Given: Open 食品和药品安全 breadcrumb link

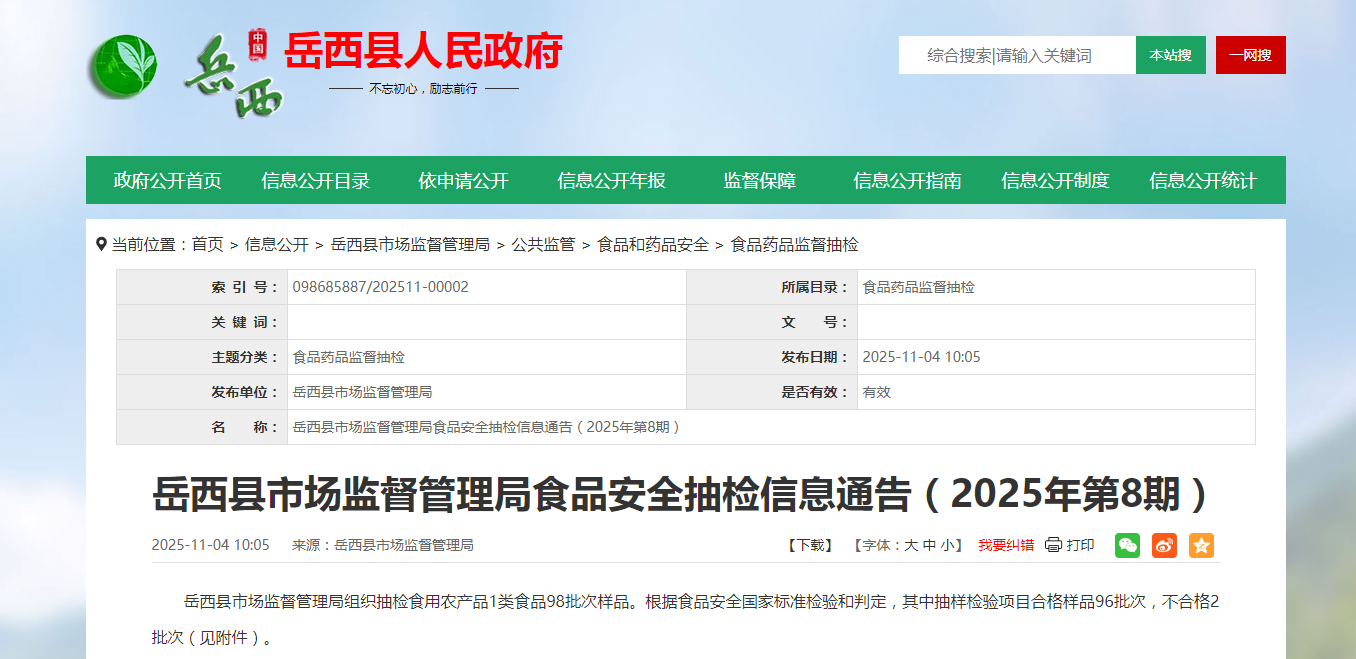Looking at the screenshot, I should [652, 245].
